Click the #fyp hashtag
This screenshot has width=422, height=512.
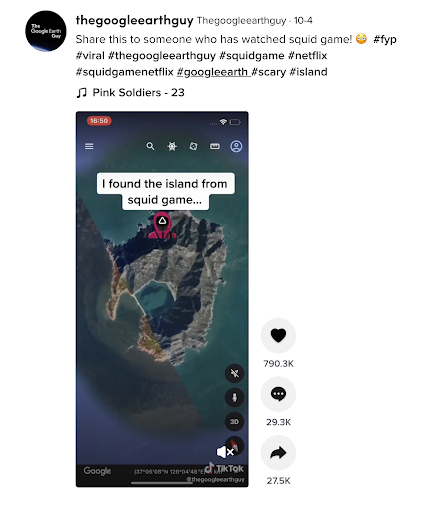tap(385, 39)
